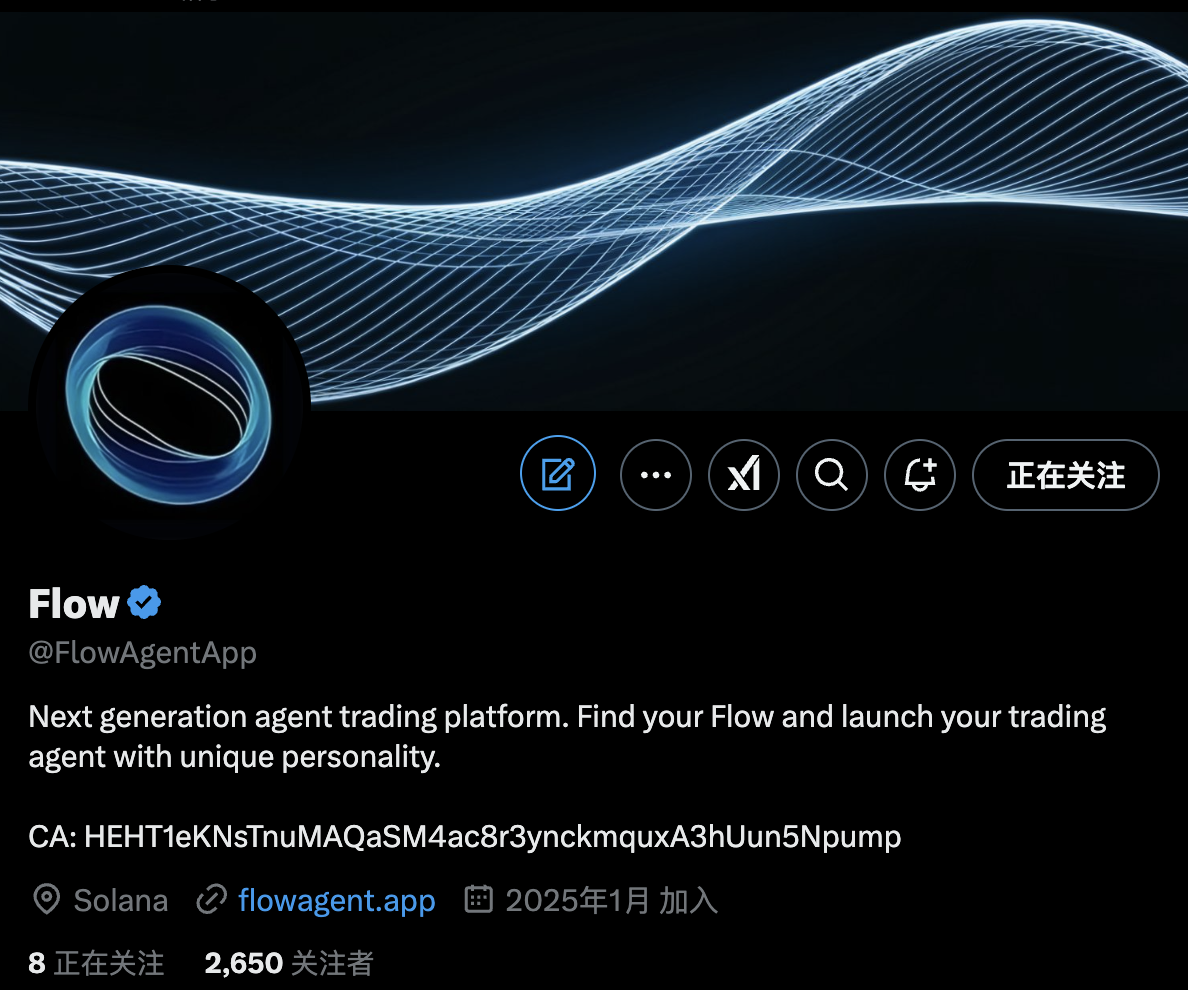Click the location pin icon beside Solana
This screenshot has width=1188, height=990.
(46, 899)
